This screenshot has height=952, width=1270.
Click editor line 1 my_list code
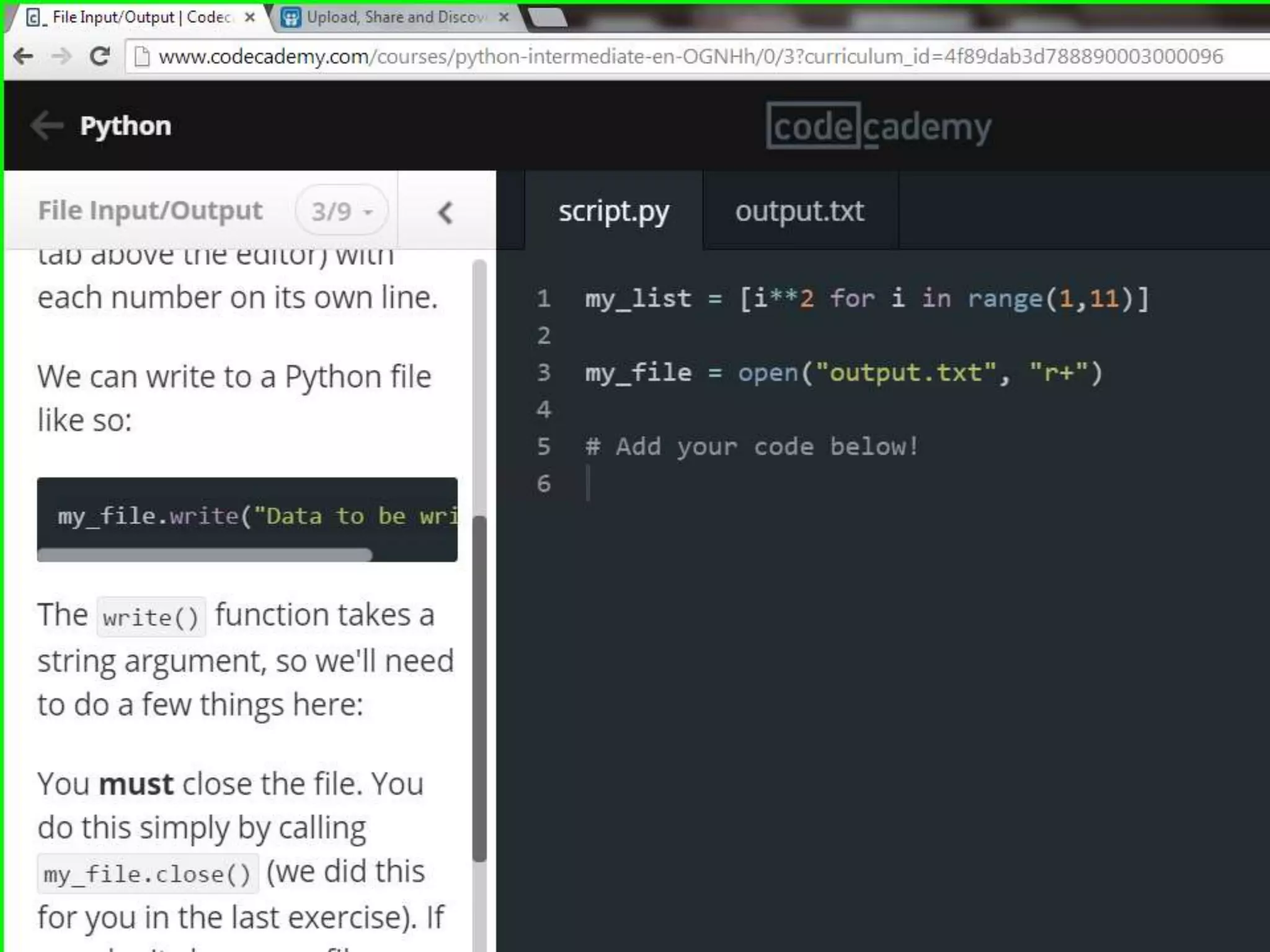(867, 299)
